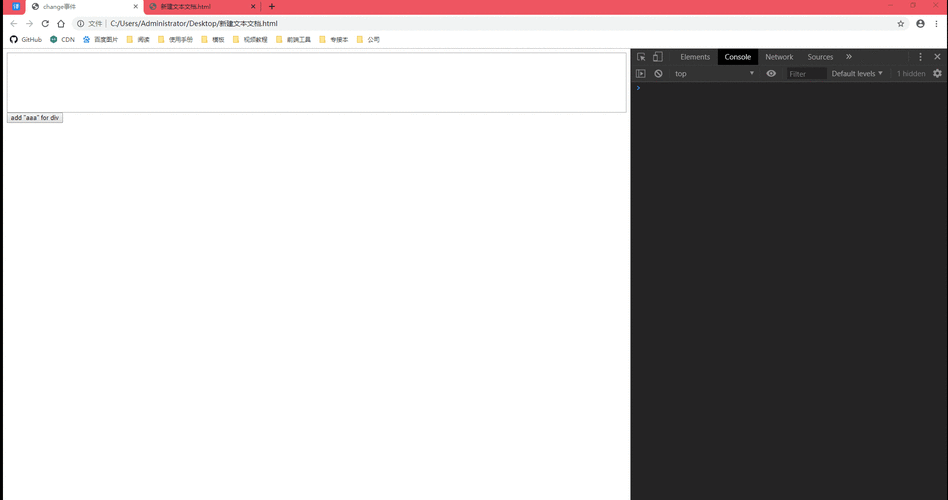Viewport: 948px width, 500px height.
Task: Show the console sidebar panel
Action: coord(641,74)
